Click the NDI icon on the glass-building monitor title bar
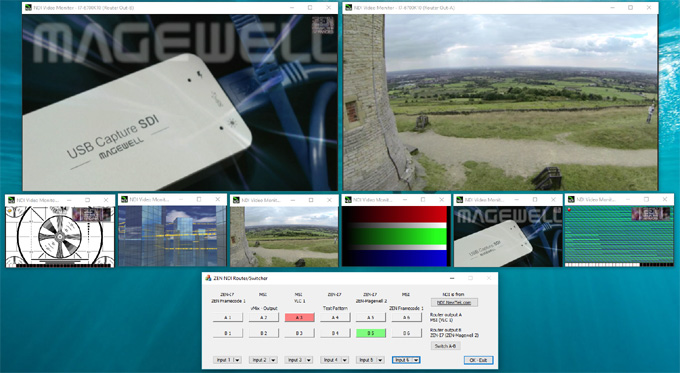Viewport: 680px width, 373px height. coord(124,200)
